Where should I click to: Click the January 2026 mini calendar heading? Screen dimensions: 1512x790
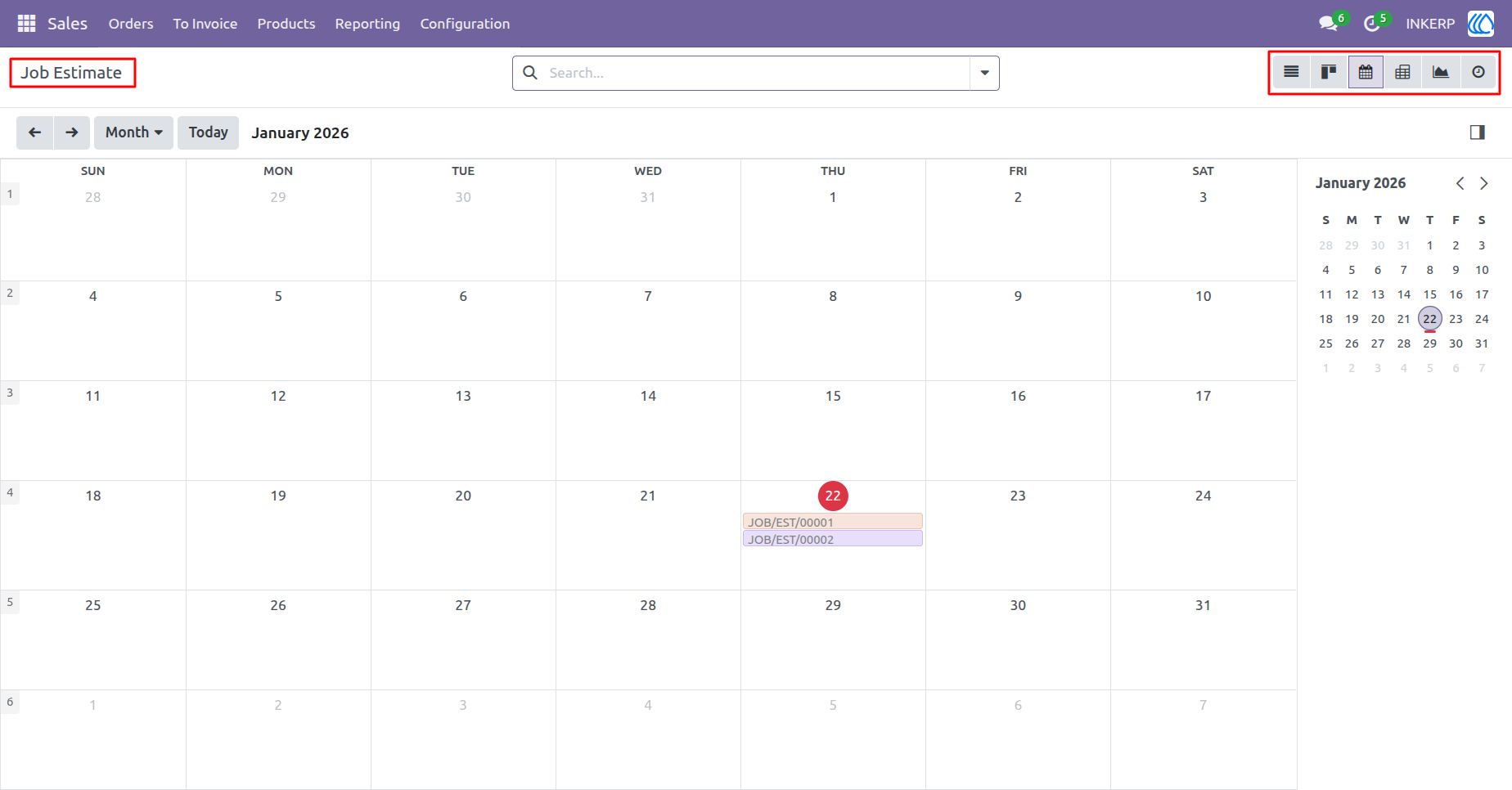click(1361, 183)
